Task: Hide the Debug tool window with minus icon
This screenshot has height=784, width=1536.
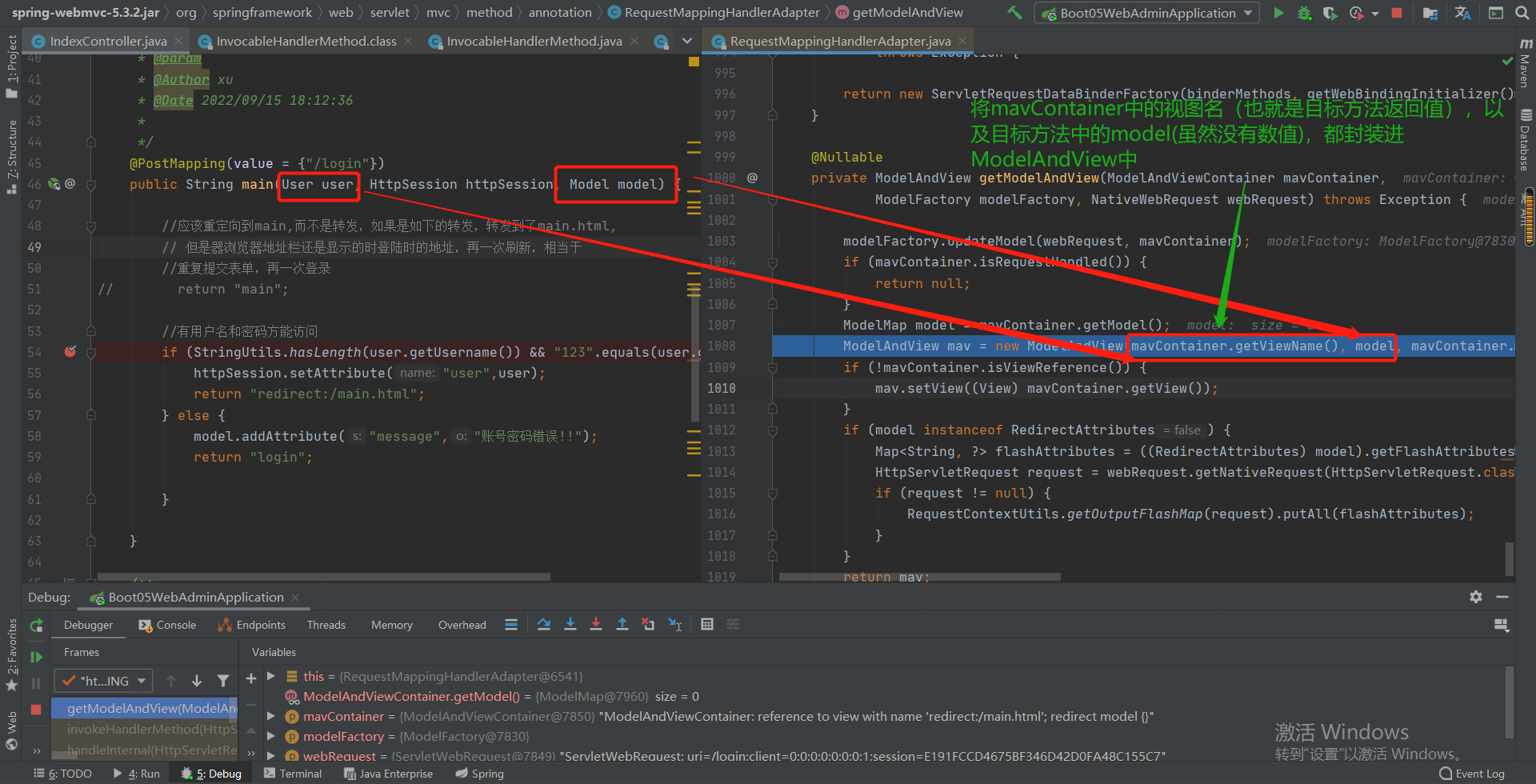Action: tap(1502, 597)
